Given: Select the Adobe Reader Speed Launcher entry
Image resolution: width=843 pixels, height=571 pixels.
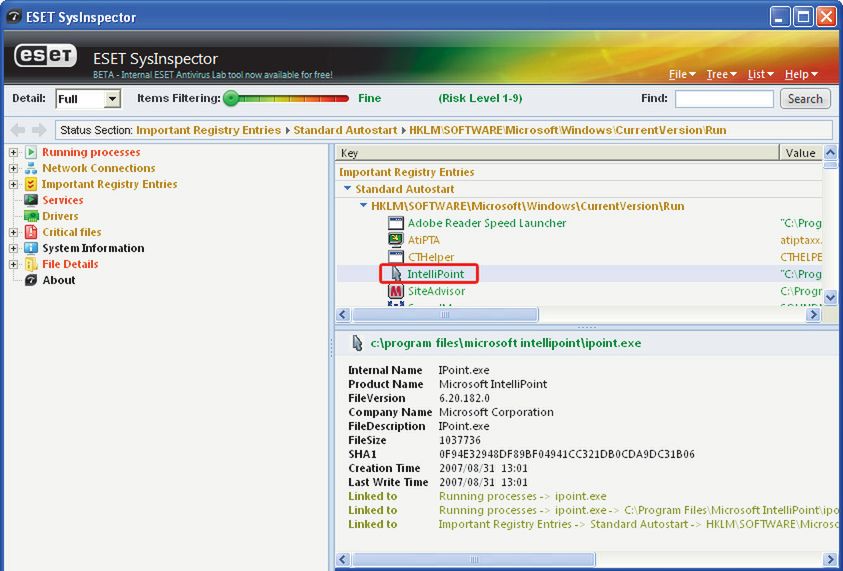Looking at the screenshot, I should [487, 223].
